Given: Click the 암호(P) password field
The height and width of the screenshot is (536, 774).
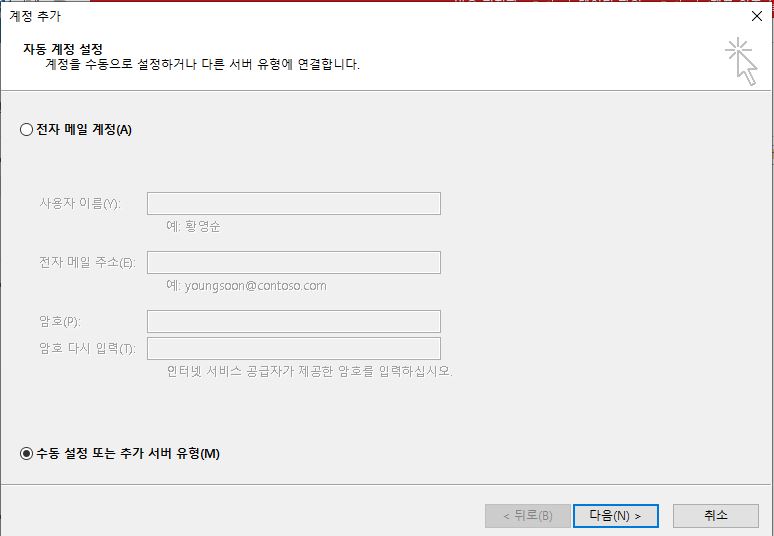Looking at the screenshot, I should [293, 322].
